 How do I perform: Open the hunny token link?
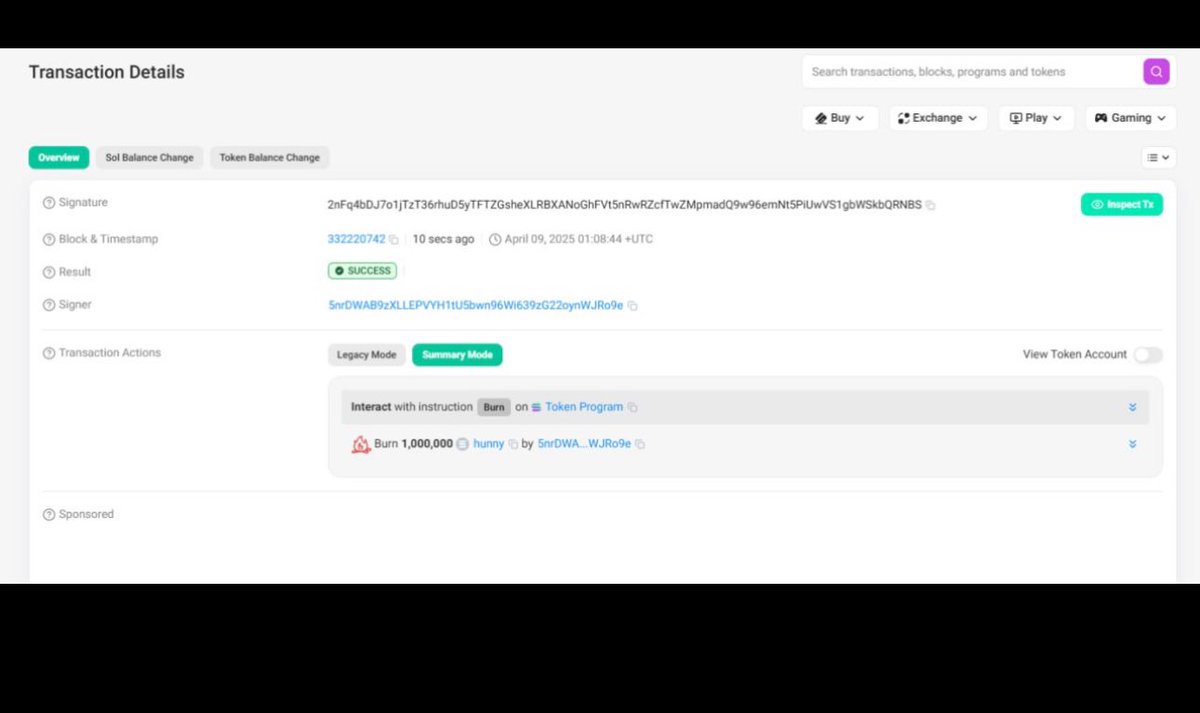click(489, 444)
